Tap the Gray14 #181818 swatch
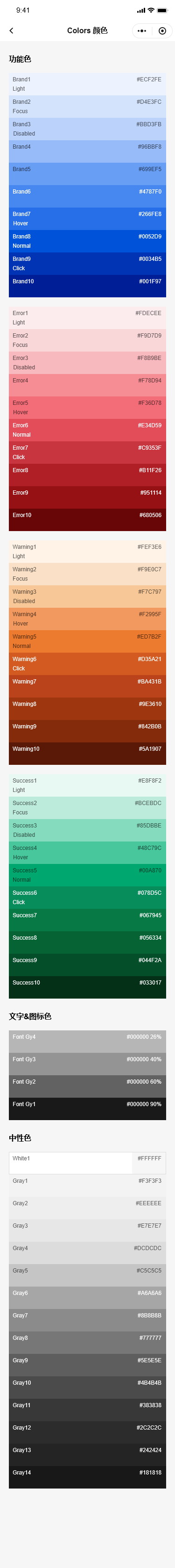The width and height of the screenshot is (175, 1568). [x=88, y=1477]
